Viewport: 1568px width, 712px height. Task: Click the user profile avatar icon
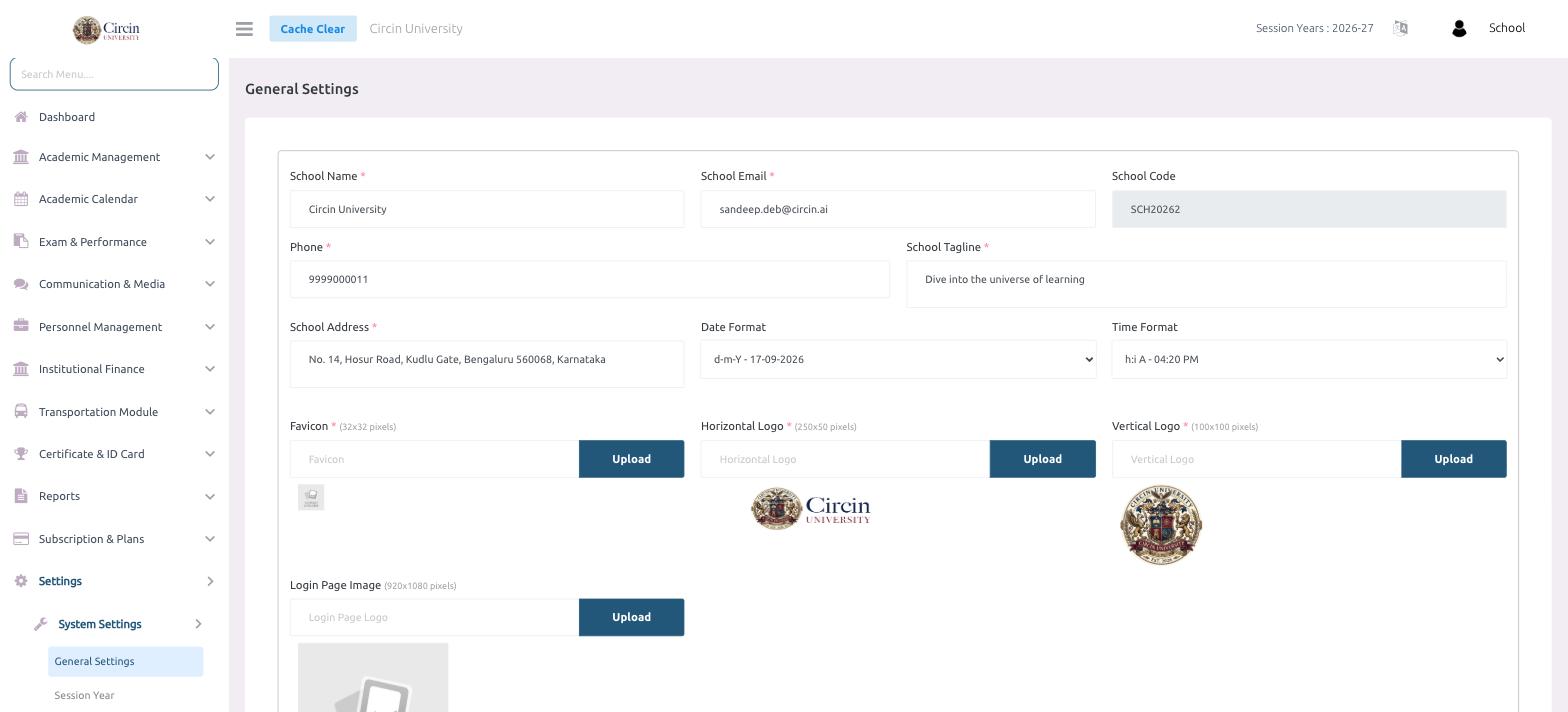click(x=1459, y=29)
